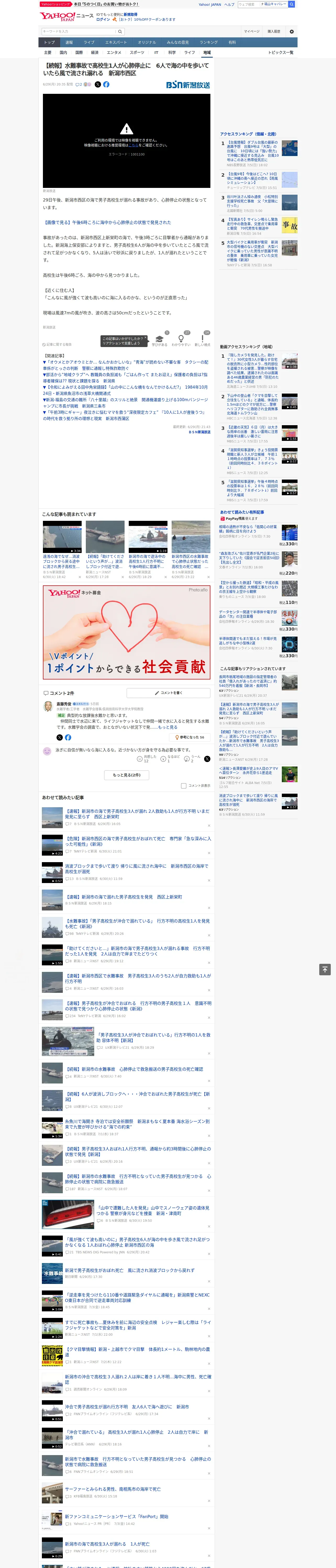The image size is (336, 1568).
Task: Open 購入履歴 link
Action: tap(274, 32)
